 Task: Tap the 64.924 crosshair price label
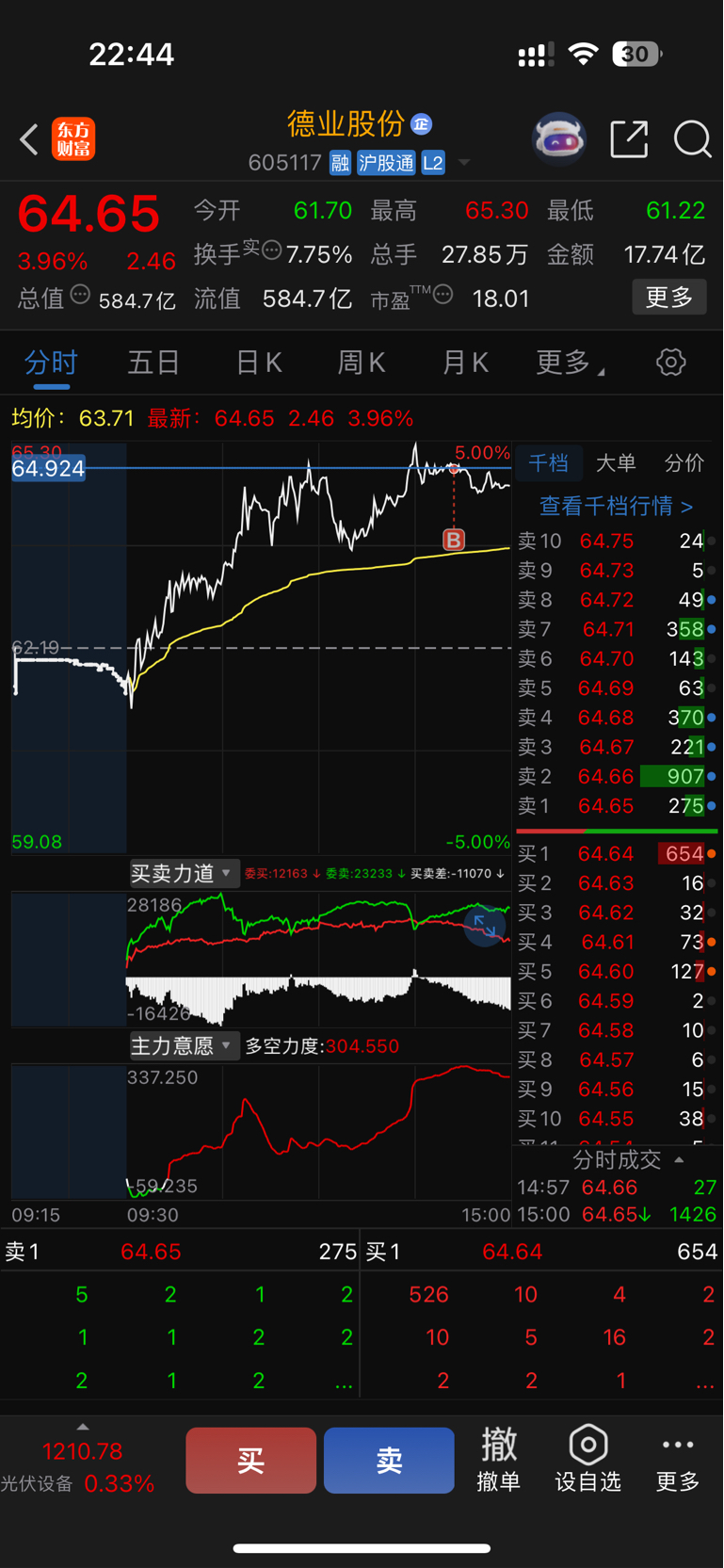point(48,468)
